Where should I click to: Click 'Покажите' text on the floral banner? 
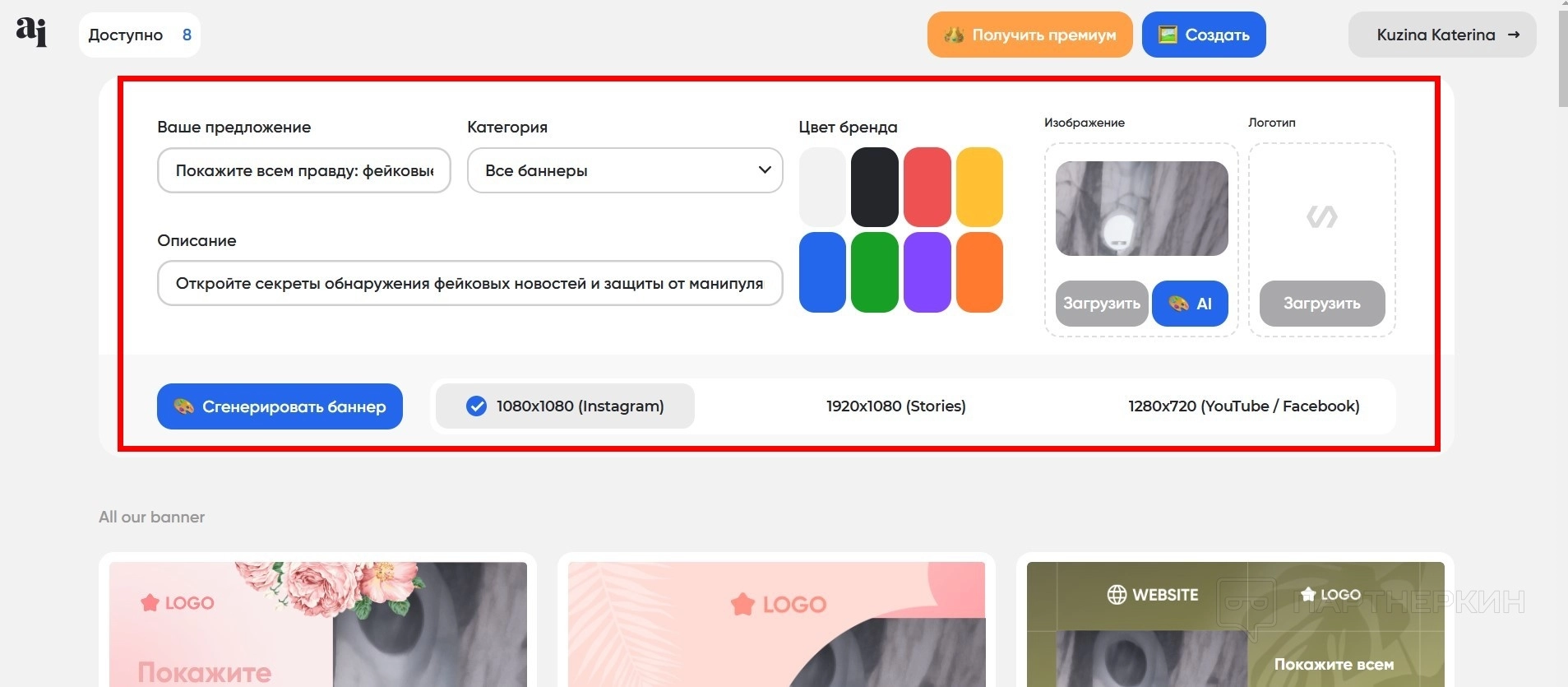pyautogui.click(x=204, y=672)
